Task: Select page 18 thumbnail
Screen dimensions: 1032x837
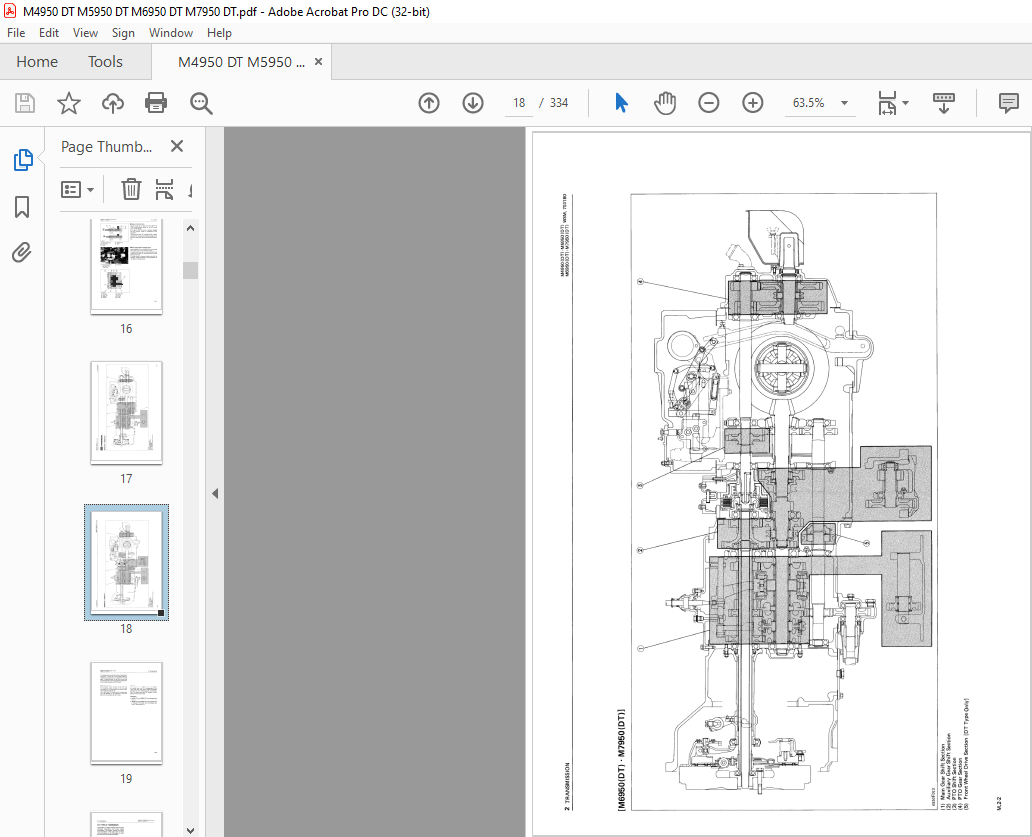Action: click(126, 562)
